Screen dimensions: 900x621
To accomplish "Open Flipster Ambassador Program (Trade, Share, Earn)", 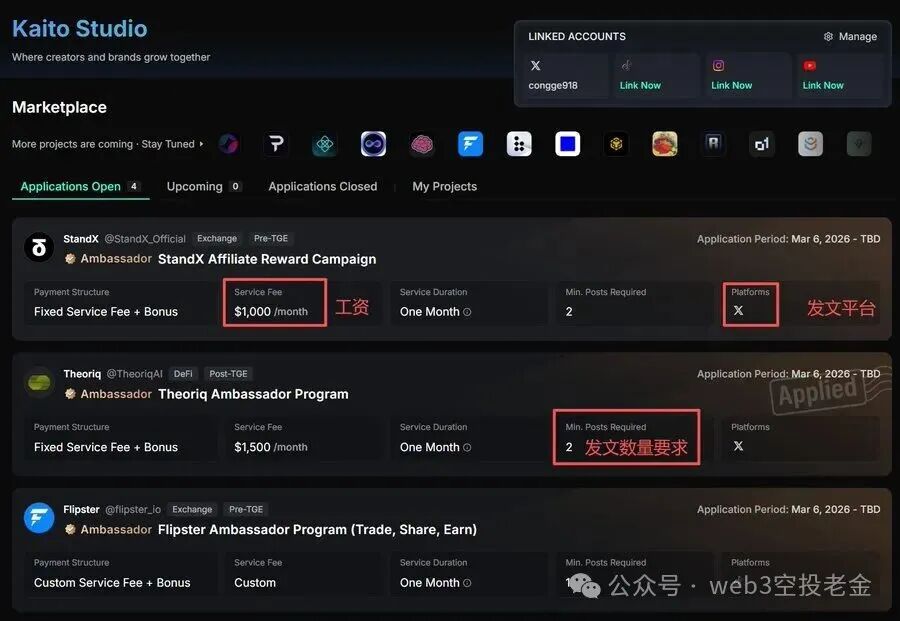I will (317, 530).
